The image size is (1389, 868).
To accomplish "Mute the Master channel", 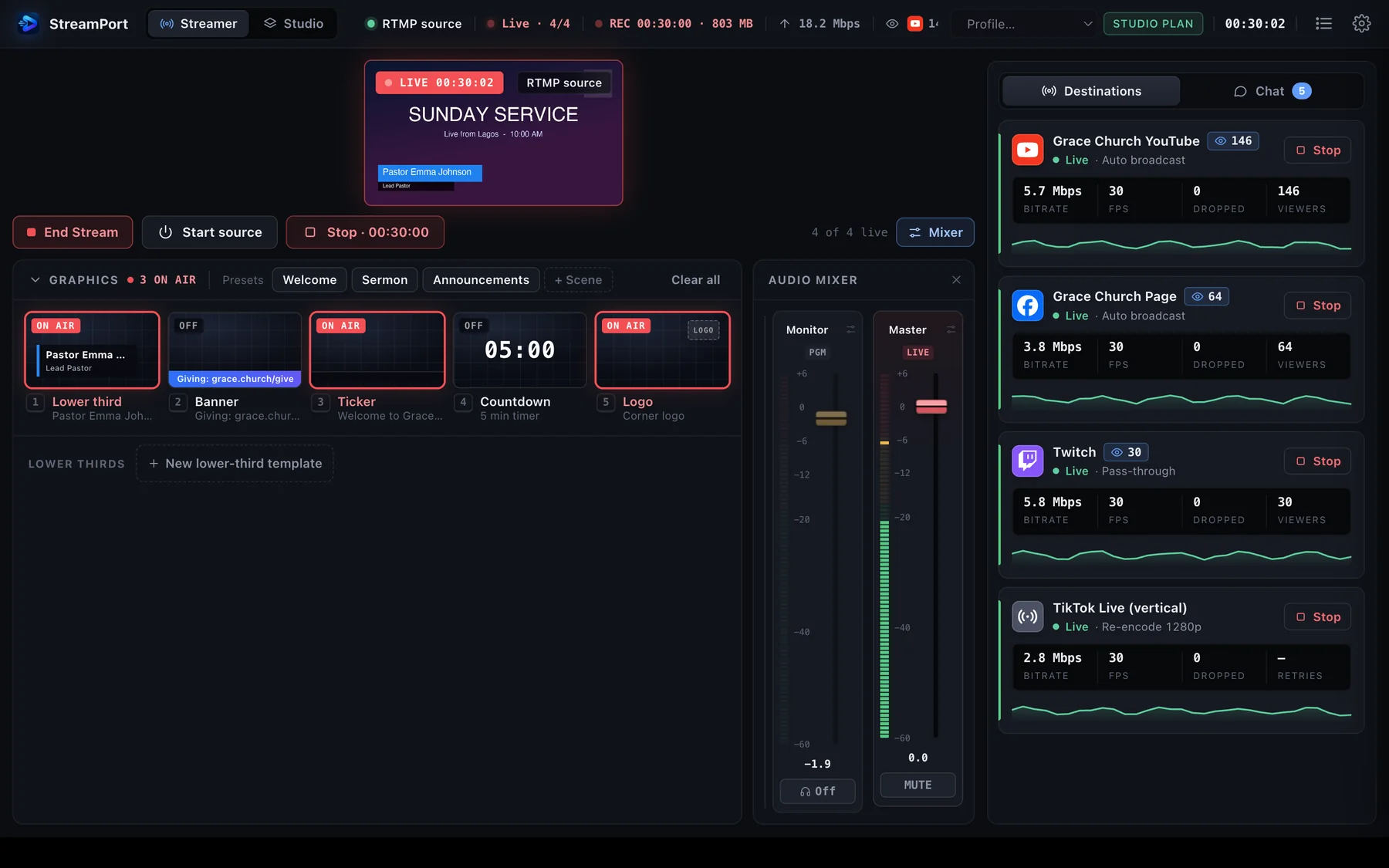I will click(x=918, y=785).
